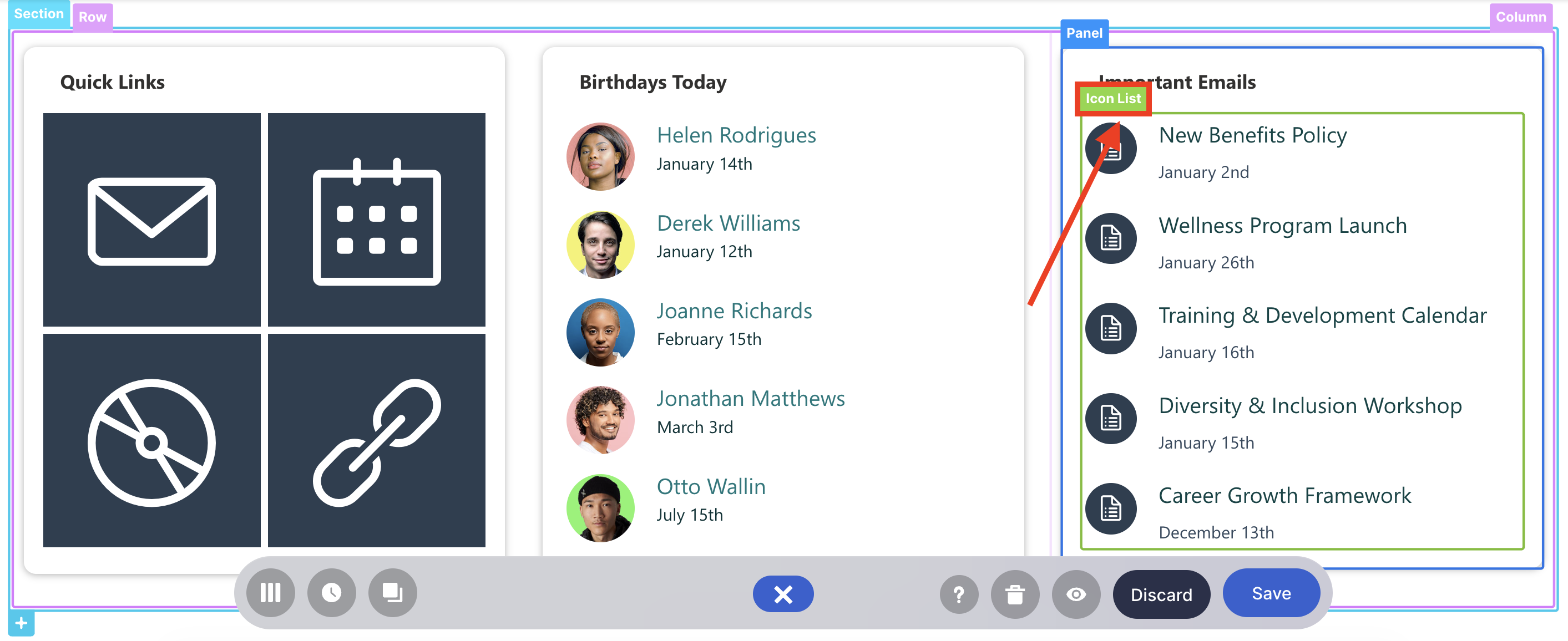Click the envelope Quick Links tile
This screenshot has width=1568, height=641.
[x=151, y=220]
